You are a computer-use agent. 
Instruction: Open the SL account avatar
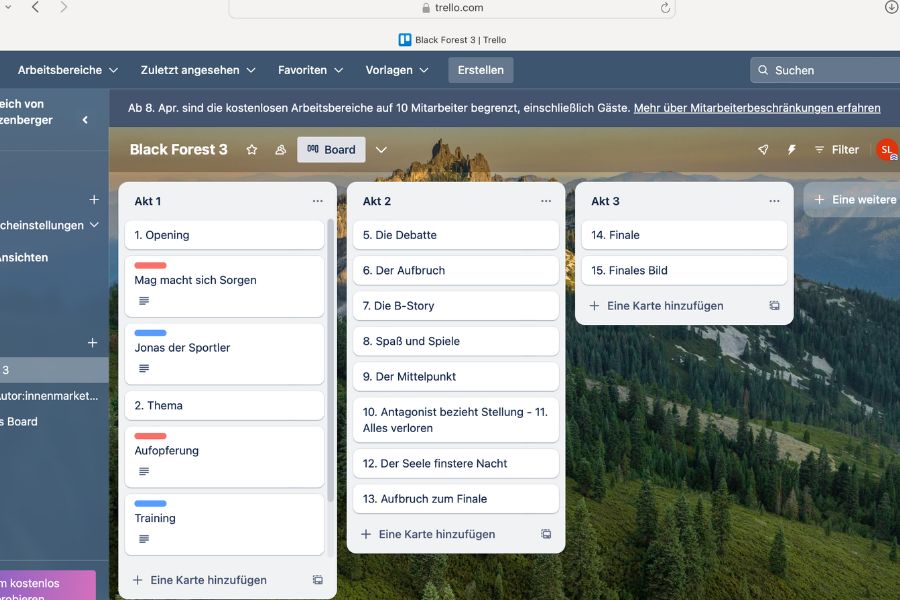click(885, 150)
